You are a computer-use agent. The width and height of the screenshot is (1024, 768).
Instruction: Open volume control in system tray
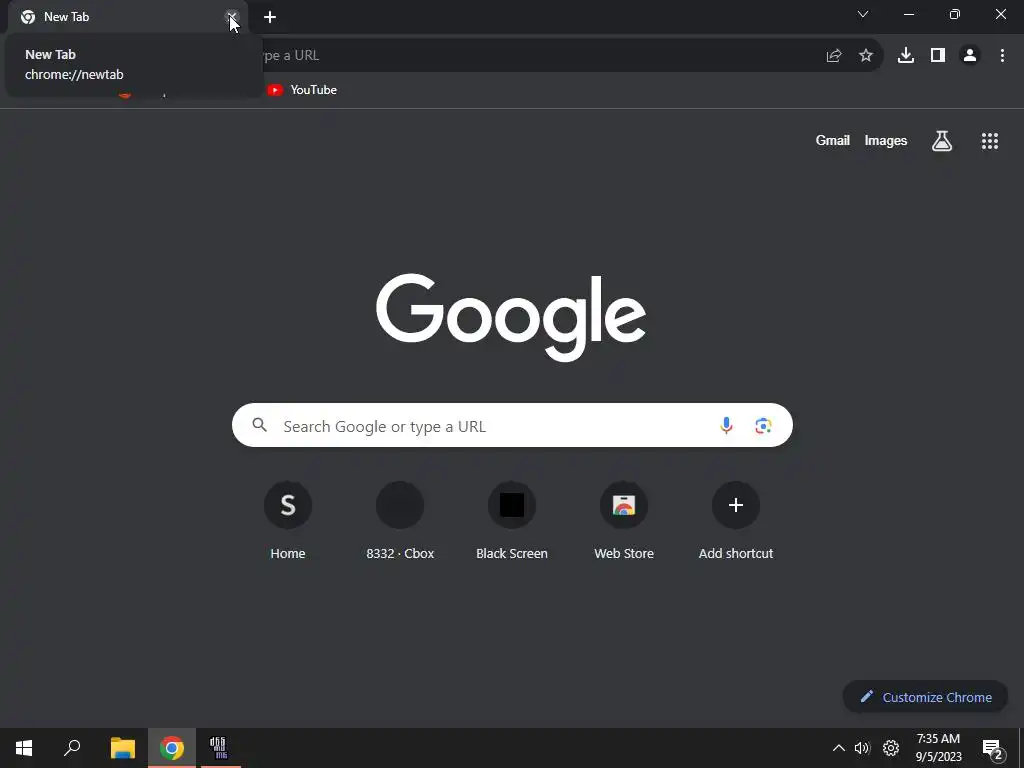pyautogui.click(x=862, y=748)
